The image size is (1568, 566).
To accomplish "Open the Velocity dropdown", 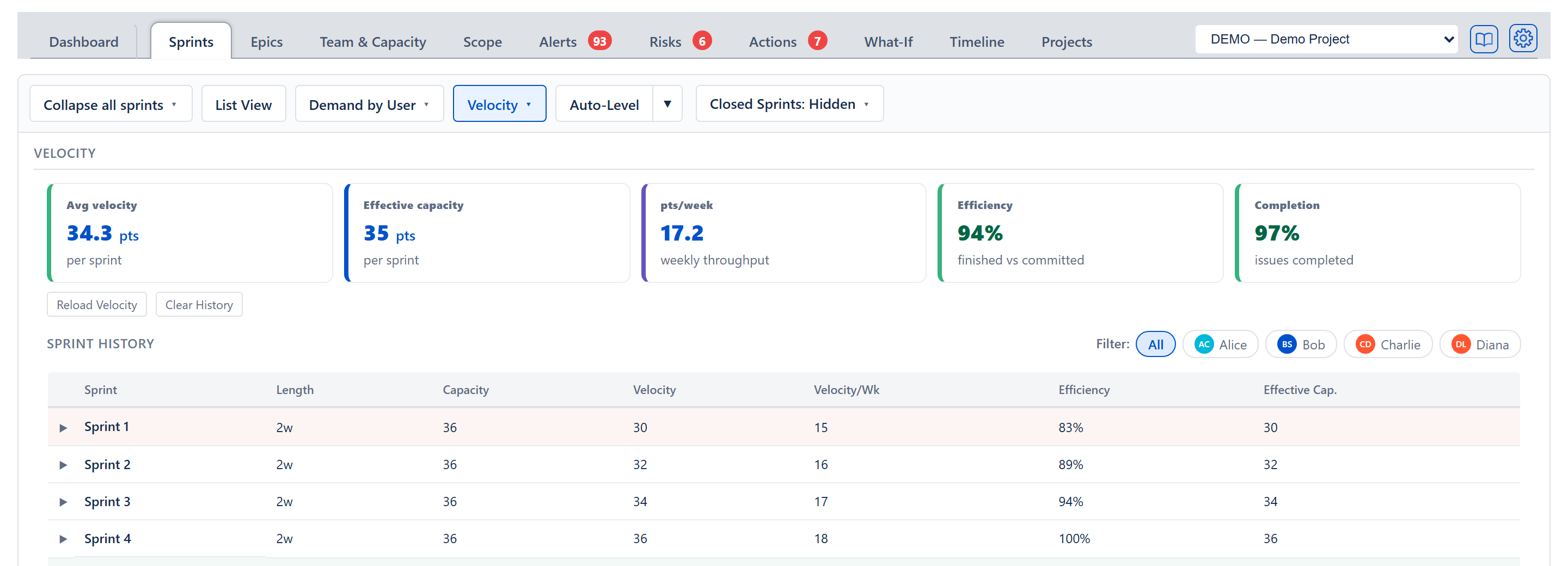I will click(499, 104).
